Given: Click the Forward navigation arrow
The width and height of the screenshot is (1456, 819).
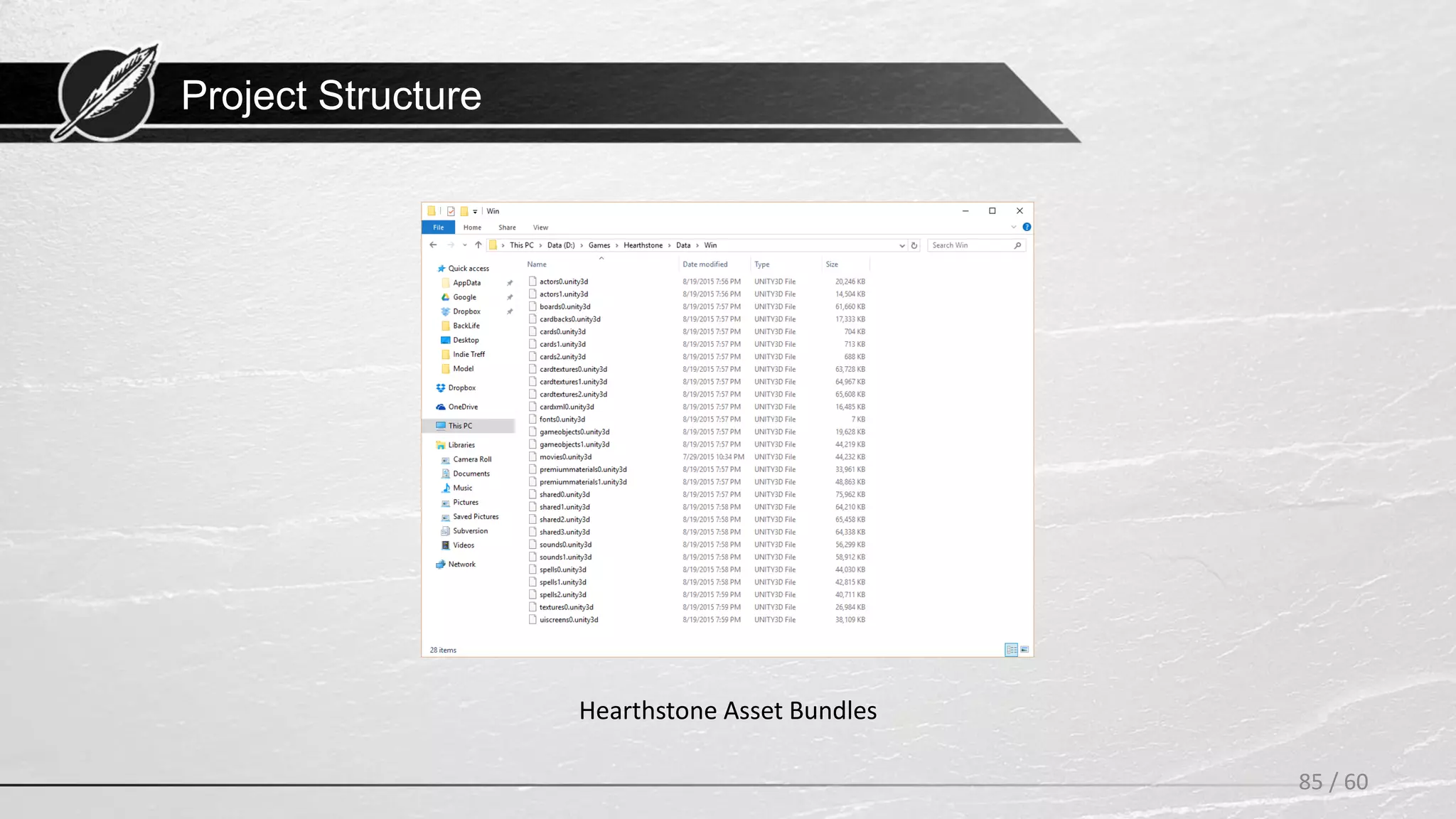Looking at the screenshot, I should point(450,245).
